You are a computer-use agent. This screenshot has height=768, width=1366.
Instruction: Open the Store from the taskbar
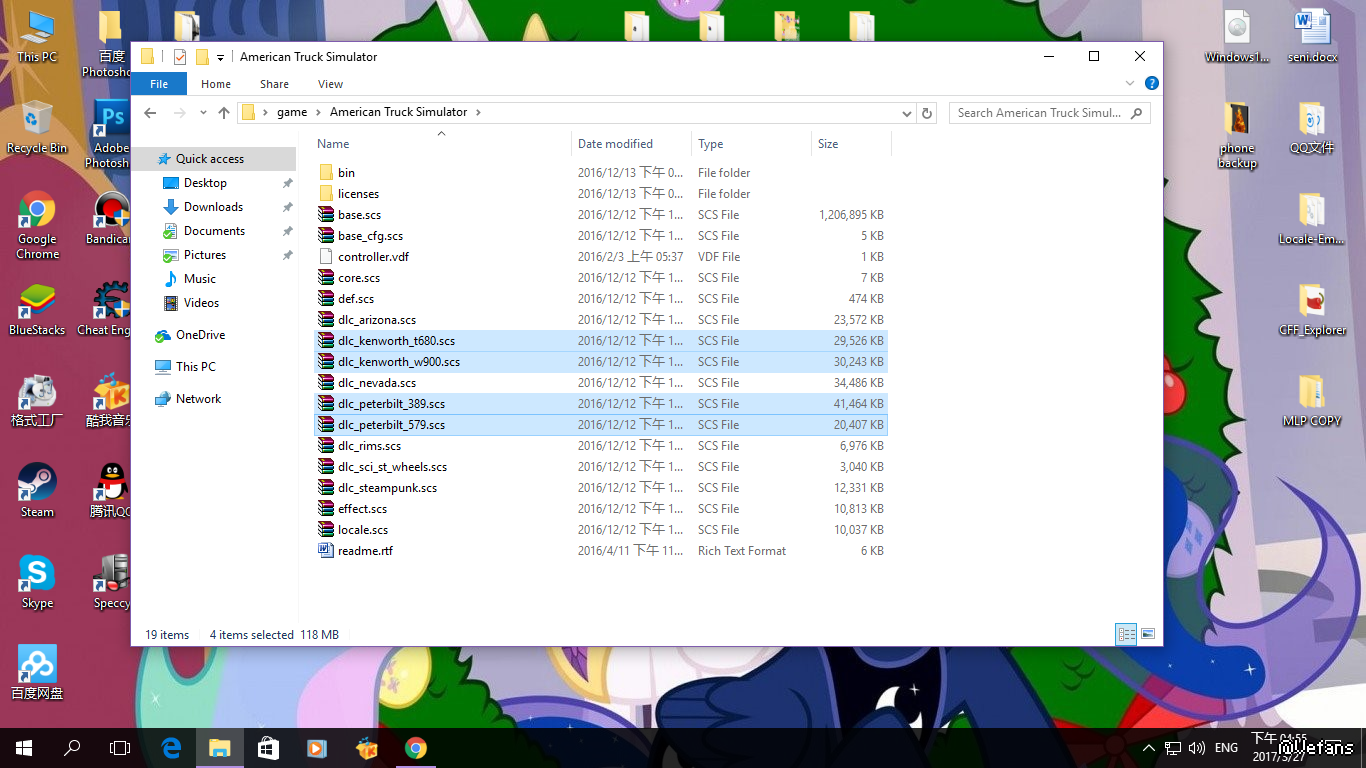268,747
